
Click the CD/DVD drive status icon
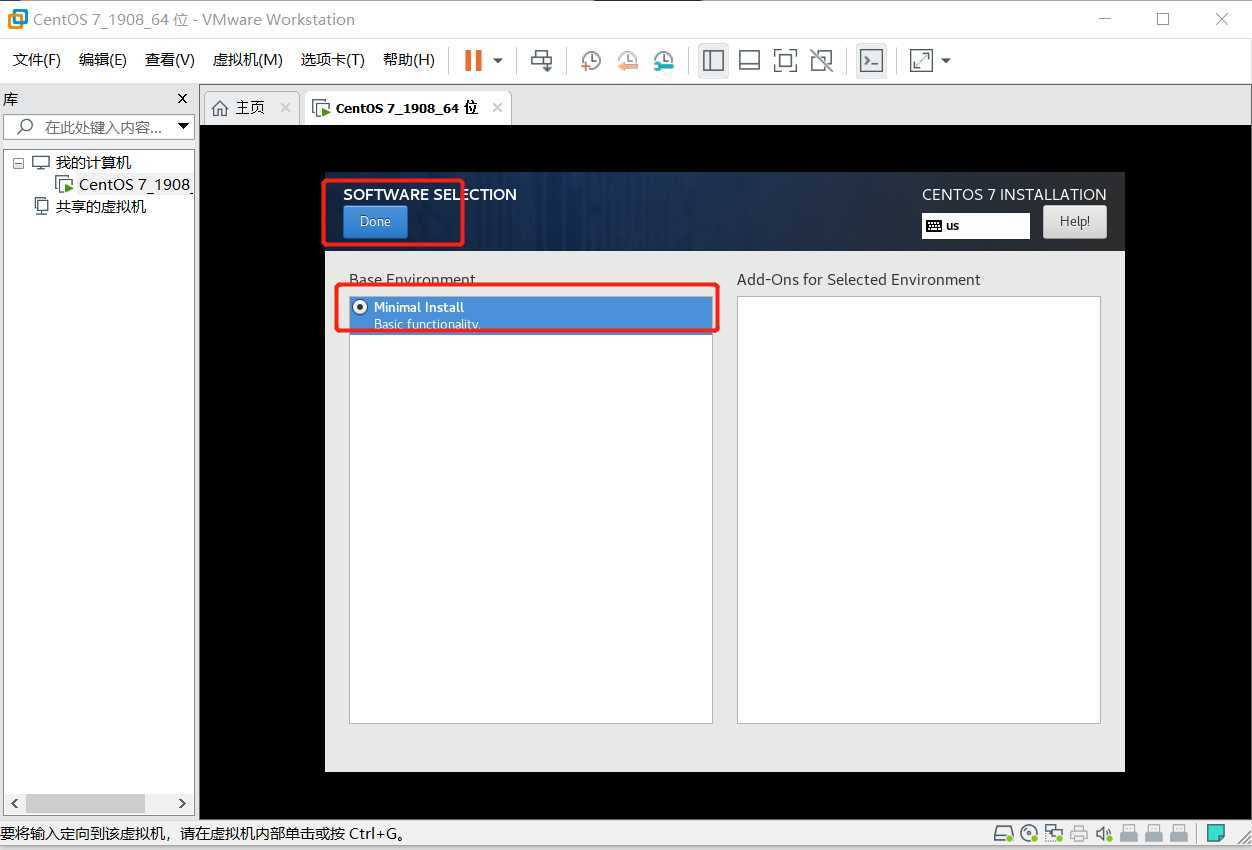pyautogui.click(x=1029, y=833)
